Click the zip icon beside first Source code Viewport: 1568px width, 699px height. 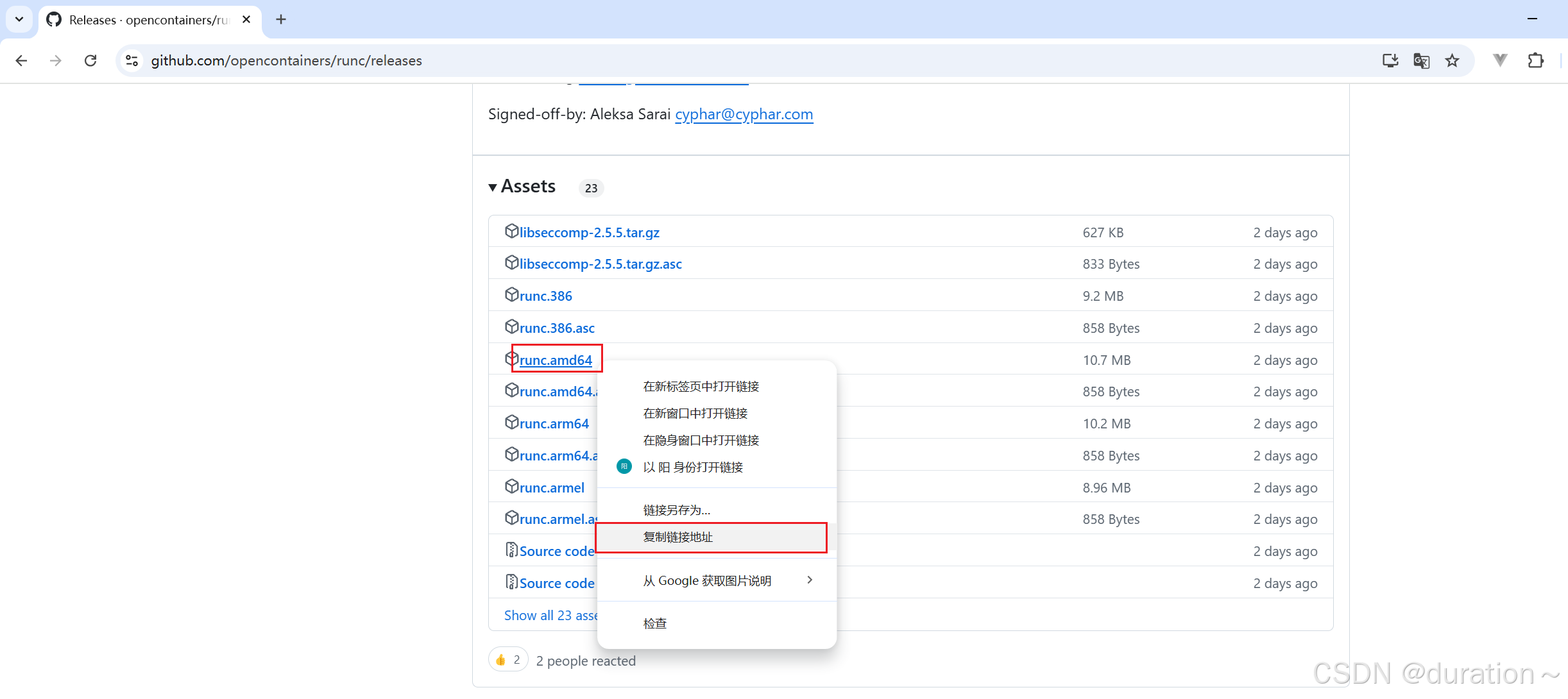[x=511, y=550]
